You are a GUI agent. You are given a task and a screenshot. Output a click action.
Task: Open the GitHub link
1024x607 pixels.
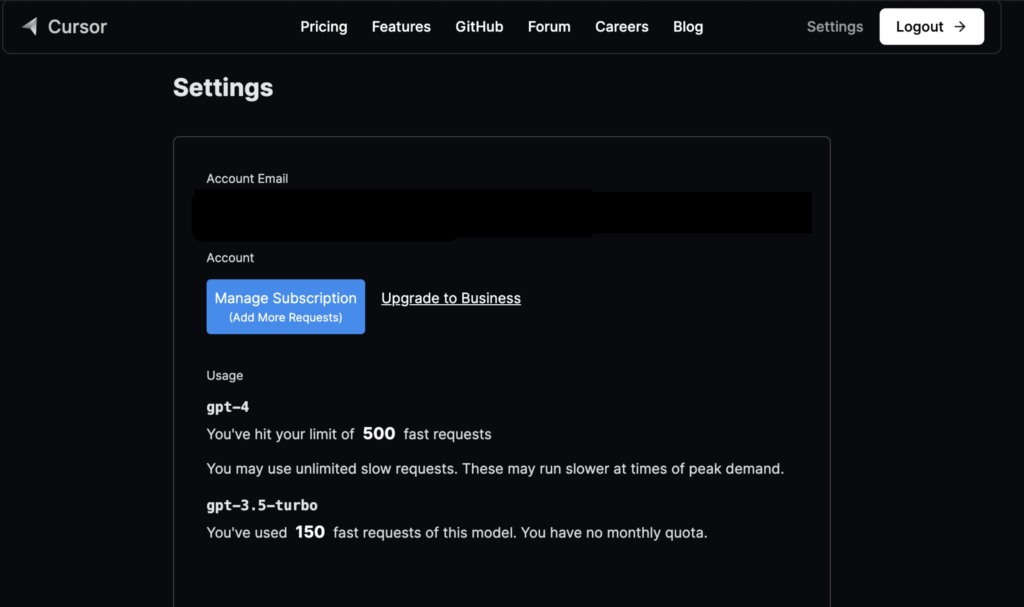[479, 27]
